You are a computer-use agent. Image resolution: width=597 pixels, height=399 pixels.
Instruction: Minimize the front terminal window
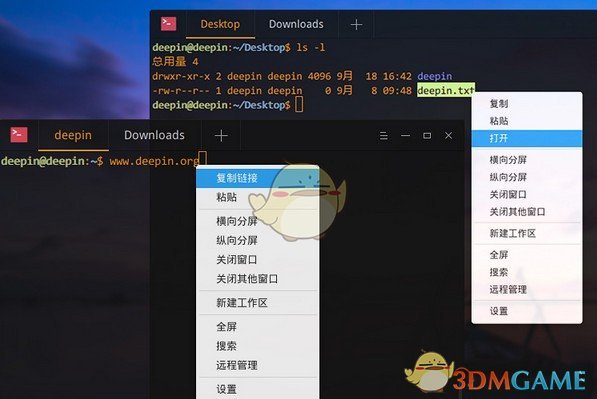click(405, 136)
